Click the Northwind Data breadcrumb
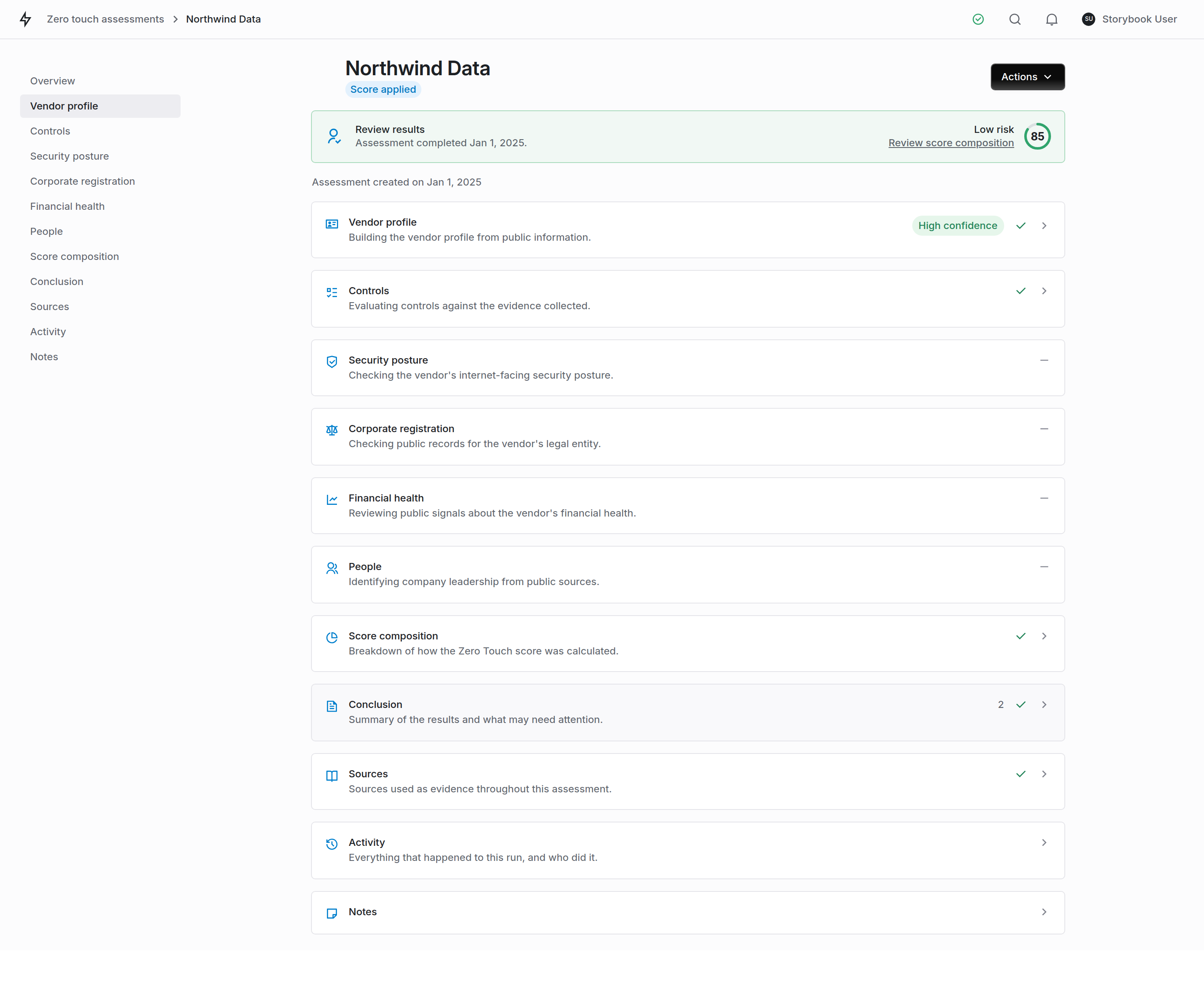Screen dimensions: 1204x1003 click(223, 20)
